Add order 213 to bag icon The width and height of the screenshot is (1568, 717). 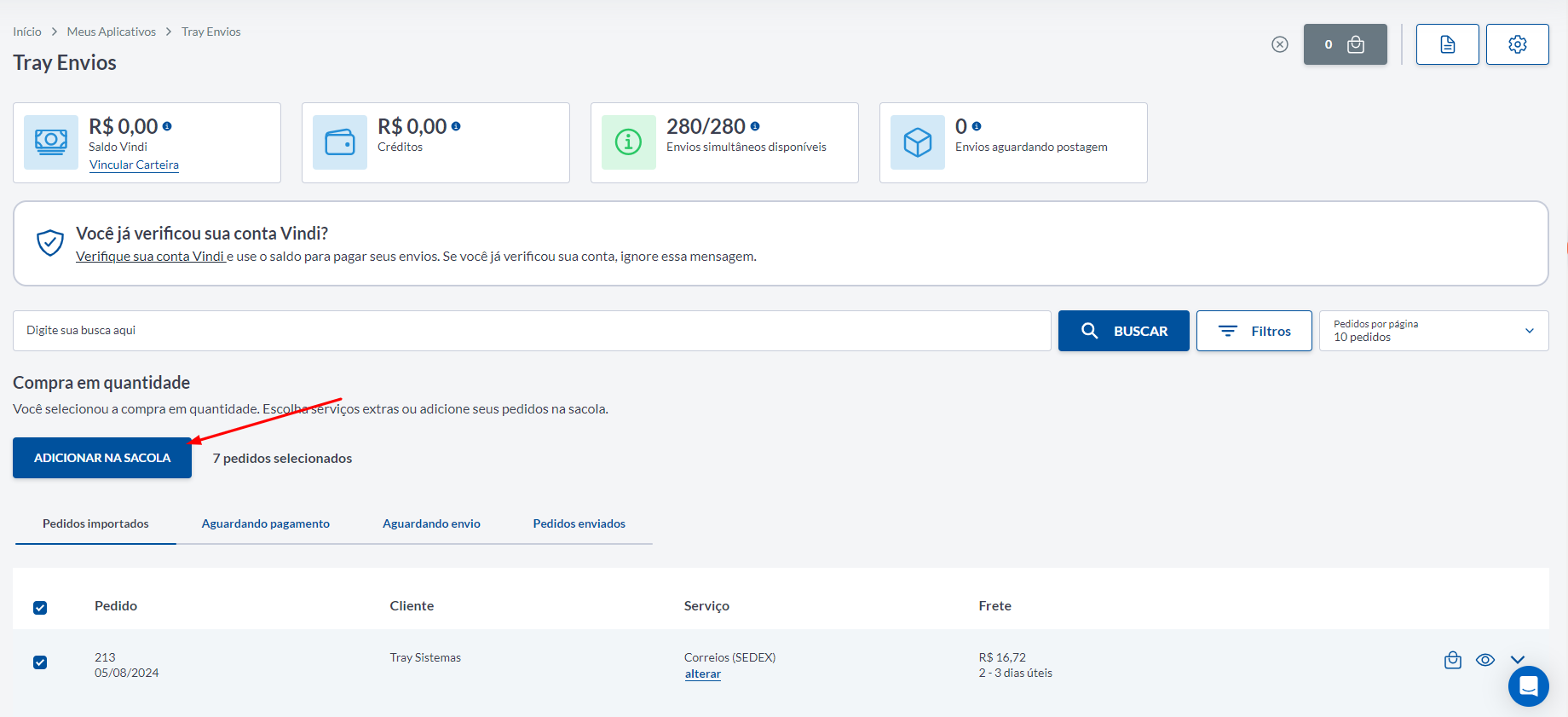1453,660
